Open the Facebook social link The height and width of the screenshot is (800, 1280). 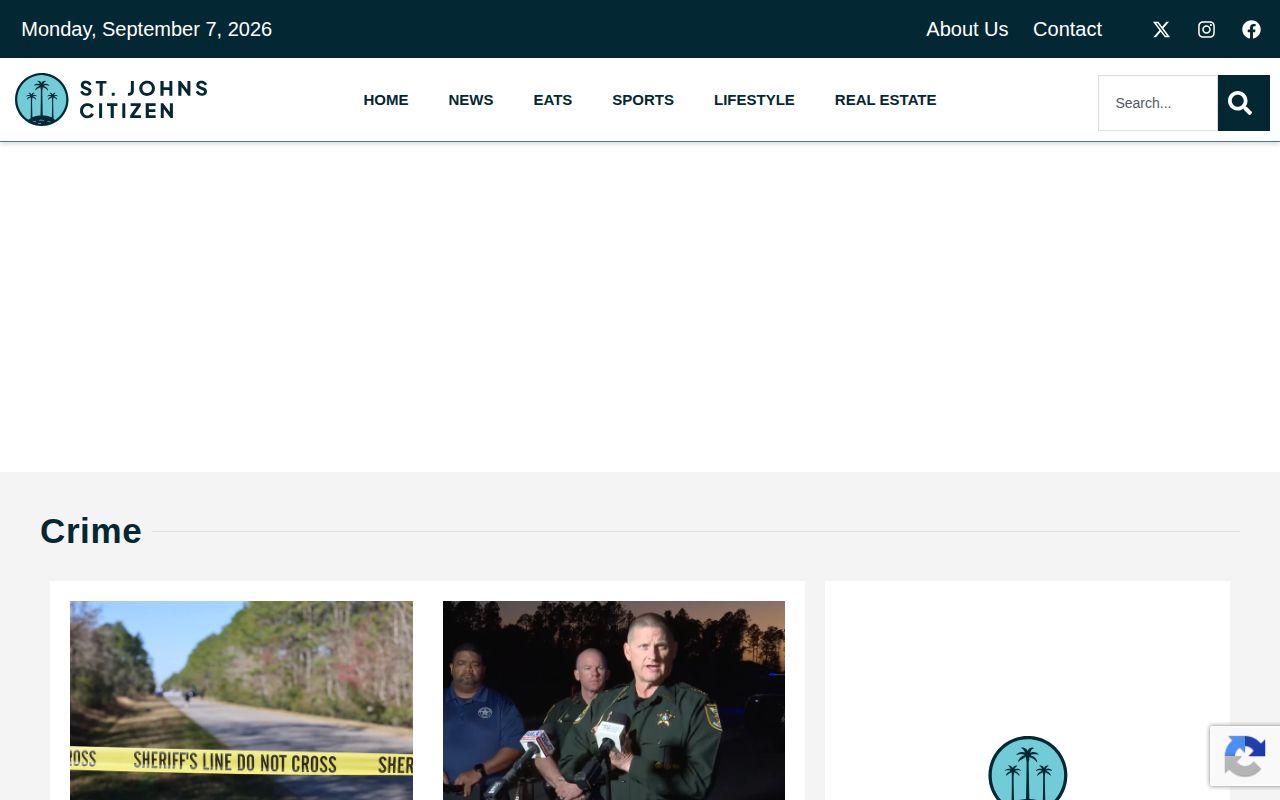(1251, 29)
